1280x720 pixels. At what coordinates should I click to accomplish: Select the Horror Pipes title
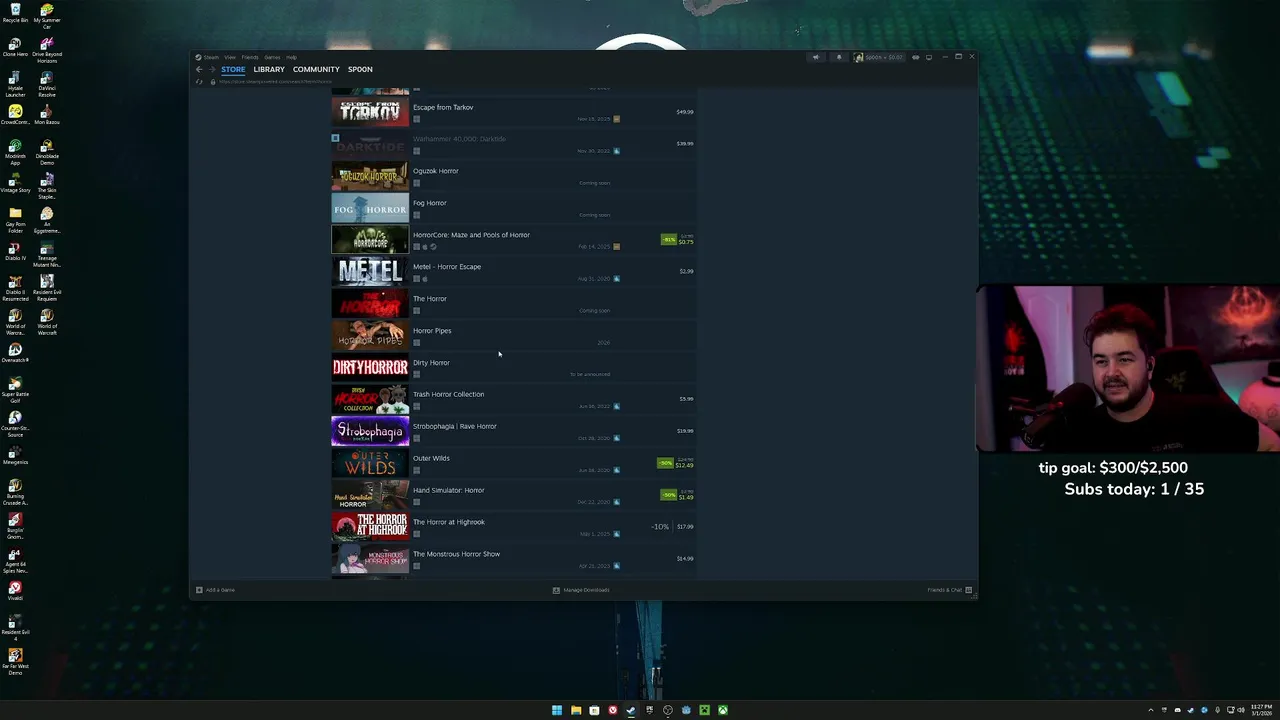432,331
